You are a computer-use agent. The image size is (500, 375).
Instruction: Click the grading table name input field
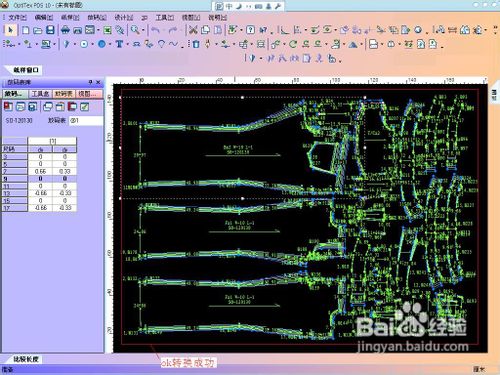86,121
